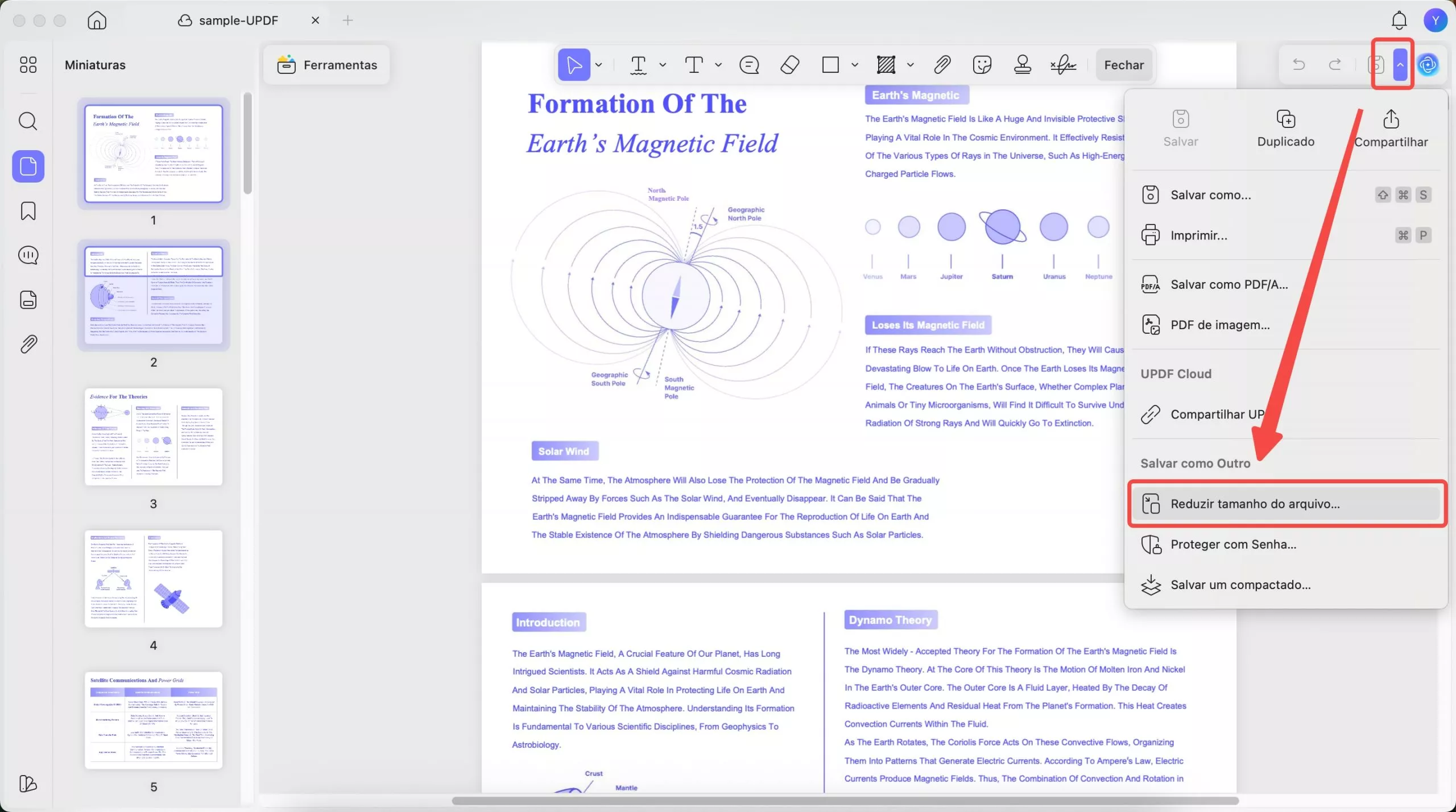1456x812 pixels.
Task: Click the redo arrow
Action: [x=1335, y=65]
